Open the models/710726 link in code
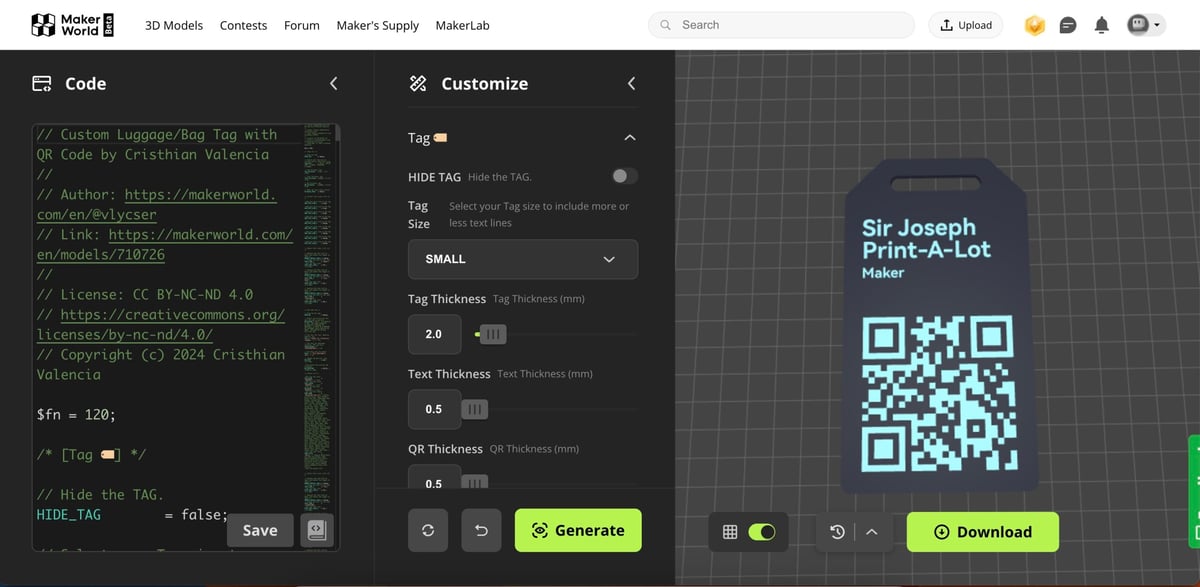This screenshot has height=587, width=1200. pyautogui.click(x=165, y=245)
